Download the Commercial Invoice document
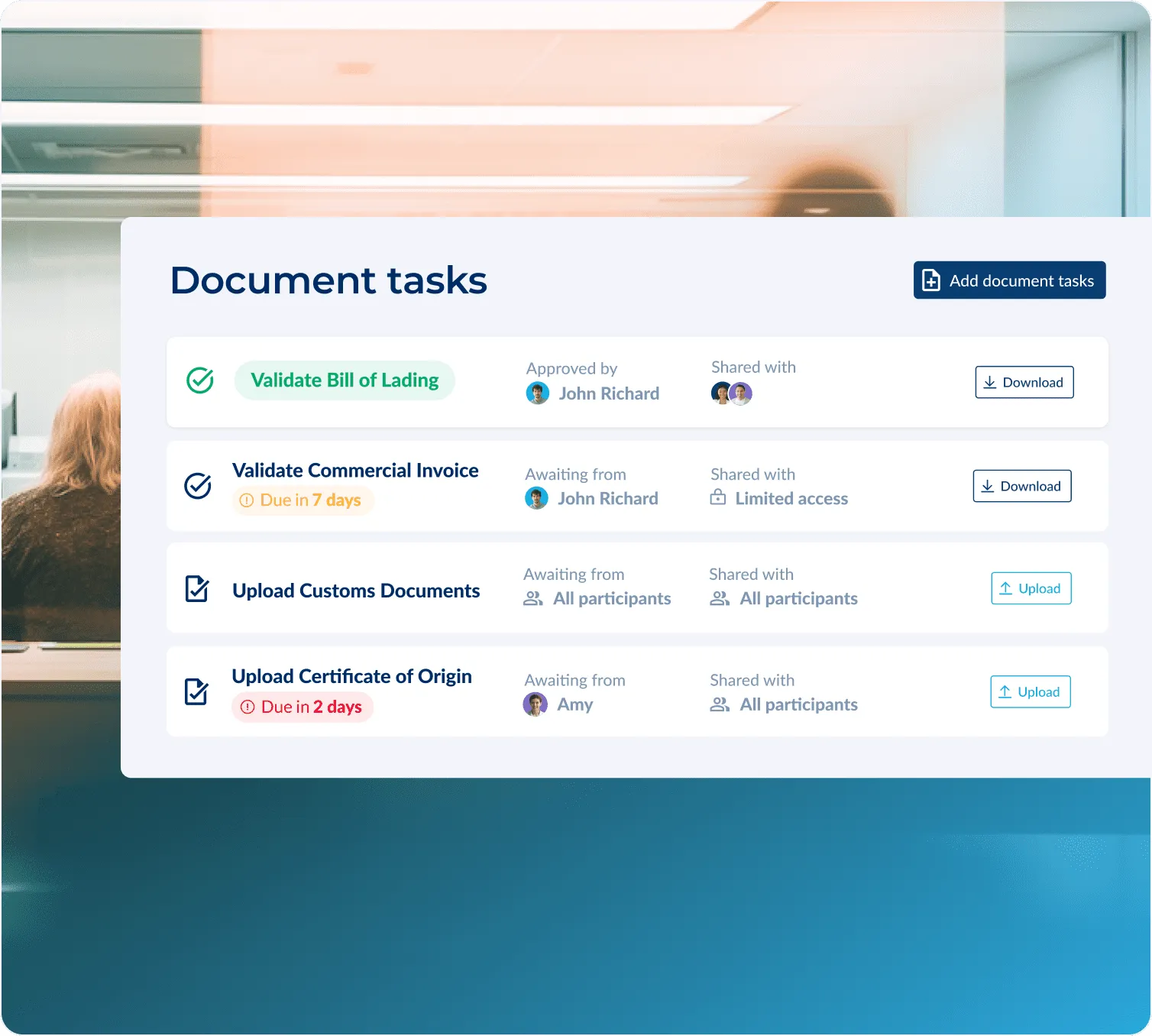The height and width of the screenshot is (1036, 1152). [1021, 486]
